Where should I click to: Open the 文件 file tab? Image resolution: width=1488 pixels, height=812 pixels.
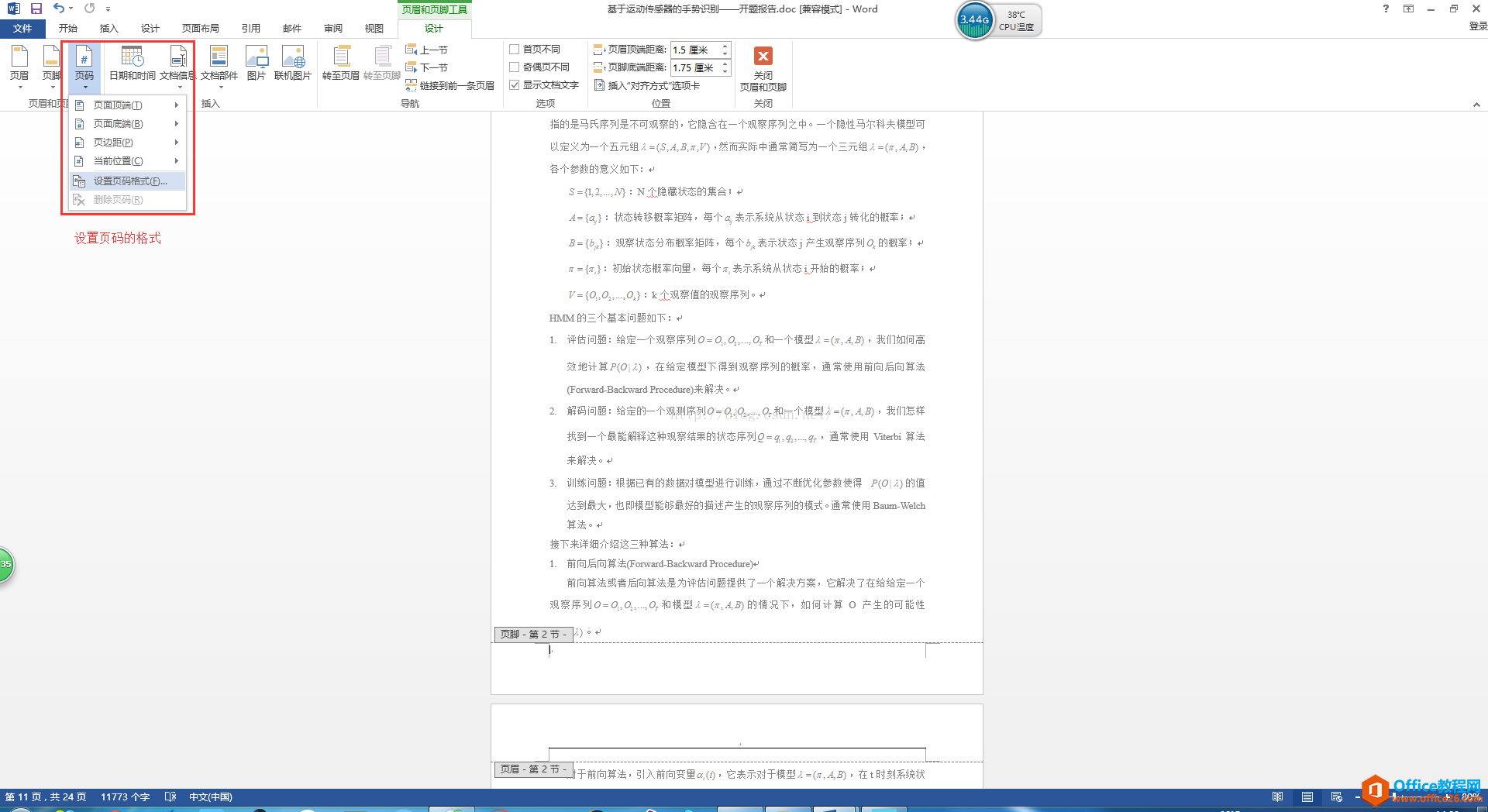[22, 29]
